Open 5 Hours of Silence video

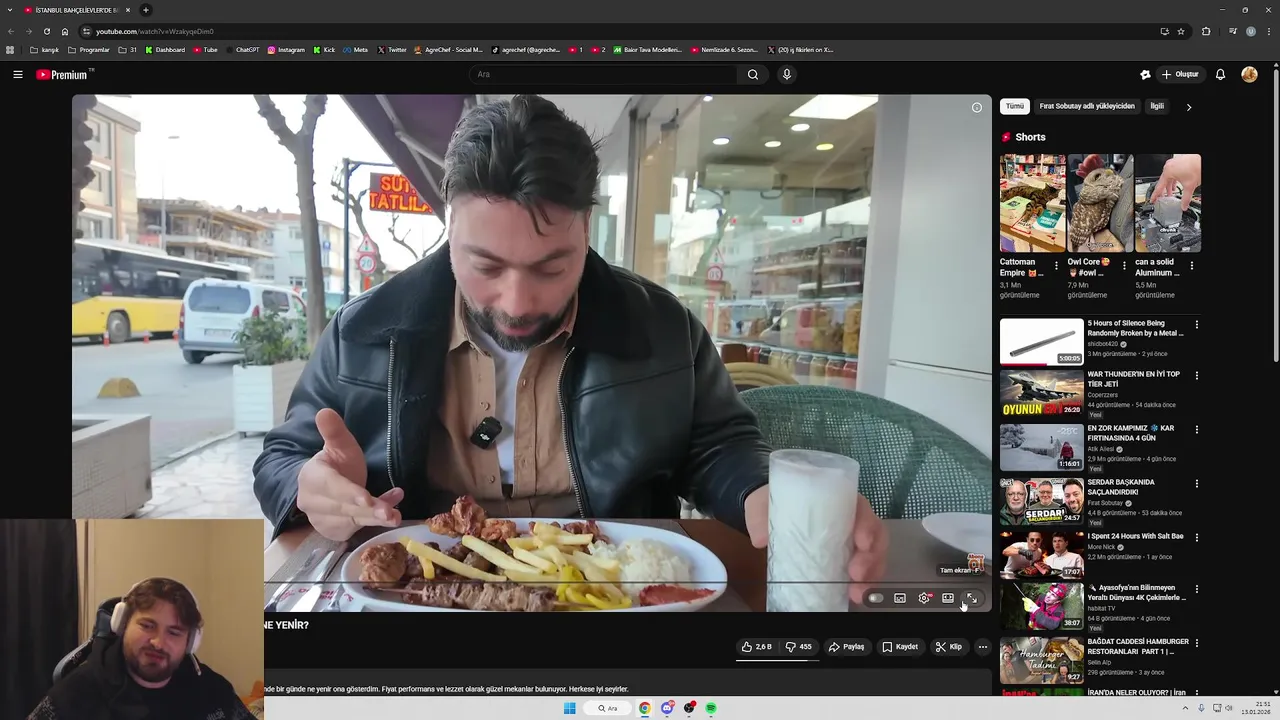[x=1042, y=342]
